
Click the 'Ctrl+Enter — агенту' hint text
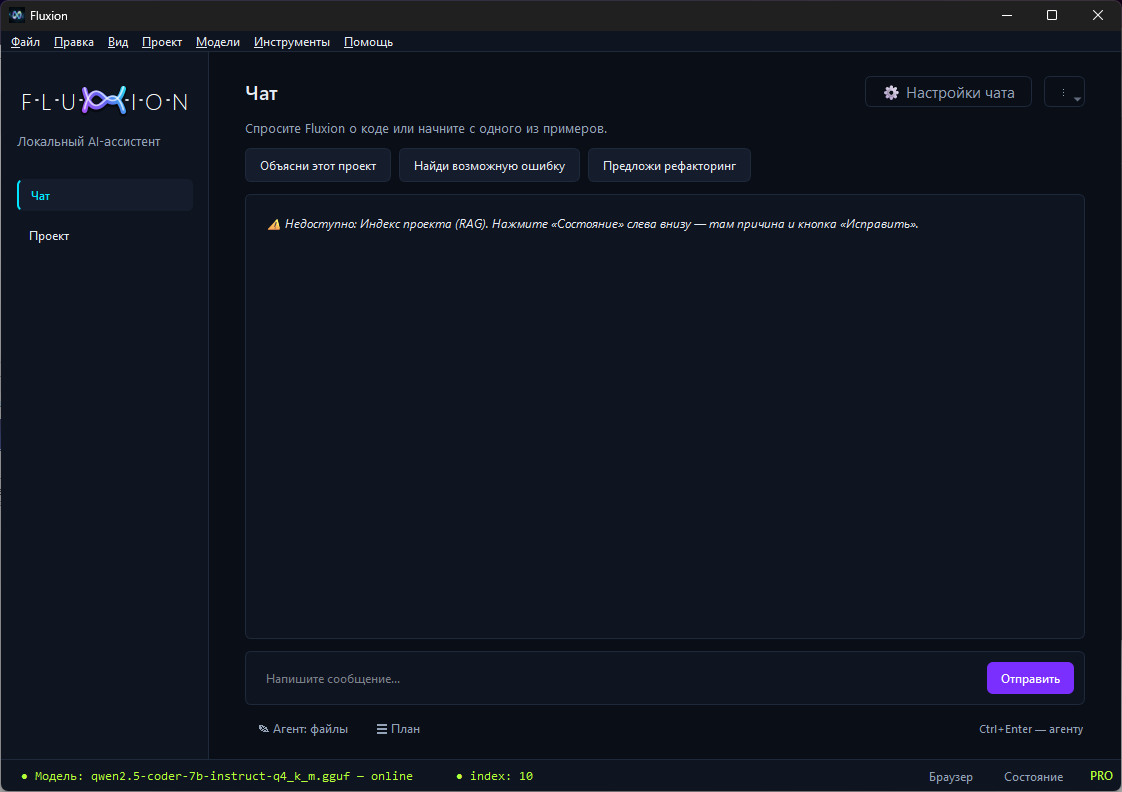[x=1030, y=729]
